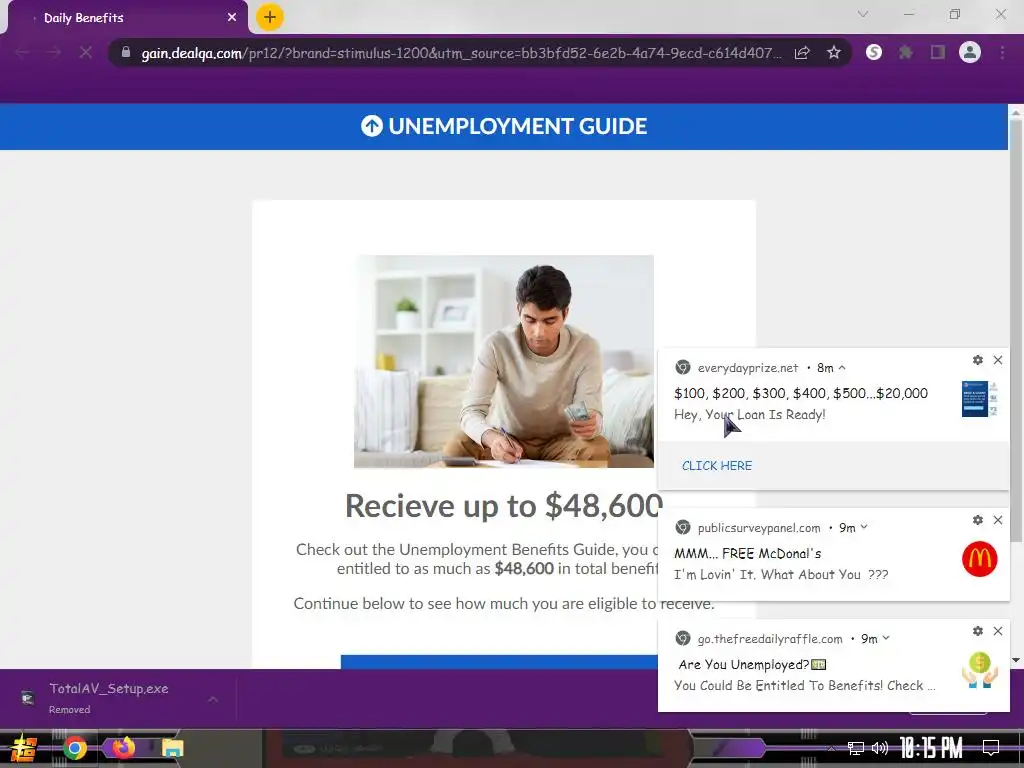1024x768 pixels.
Task: Close the Daily Benefits tab
Action: [x=232, y=18]
